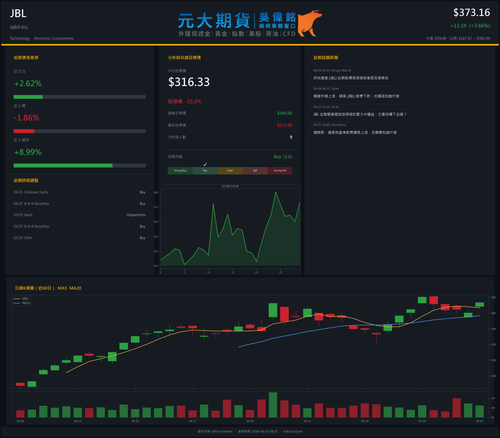
Task: Select the Hold rating segment
Action: click(230, 171)
